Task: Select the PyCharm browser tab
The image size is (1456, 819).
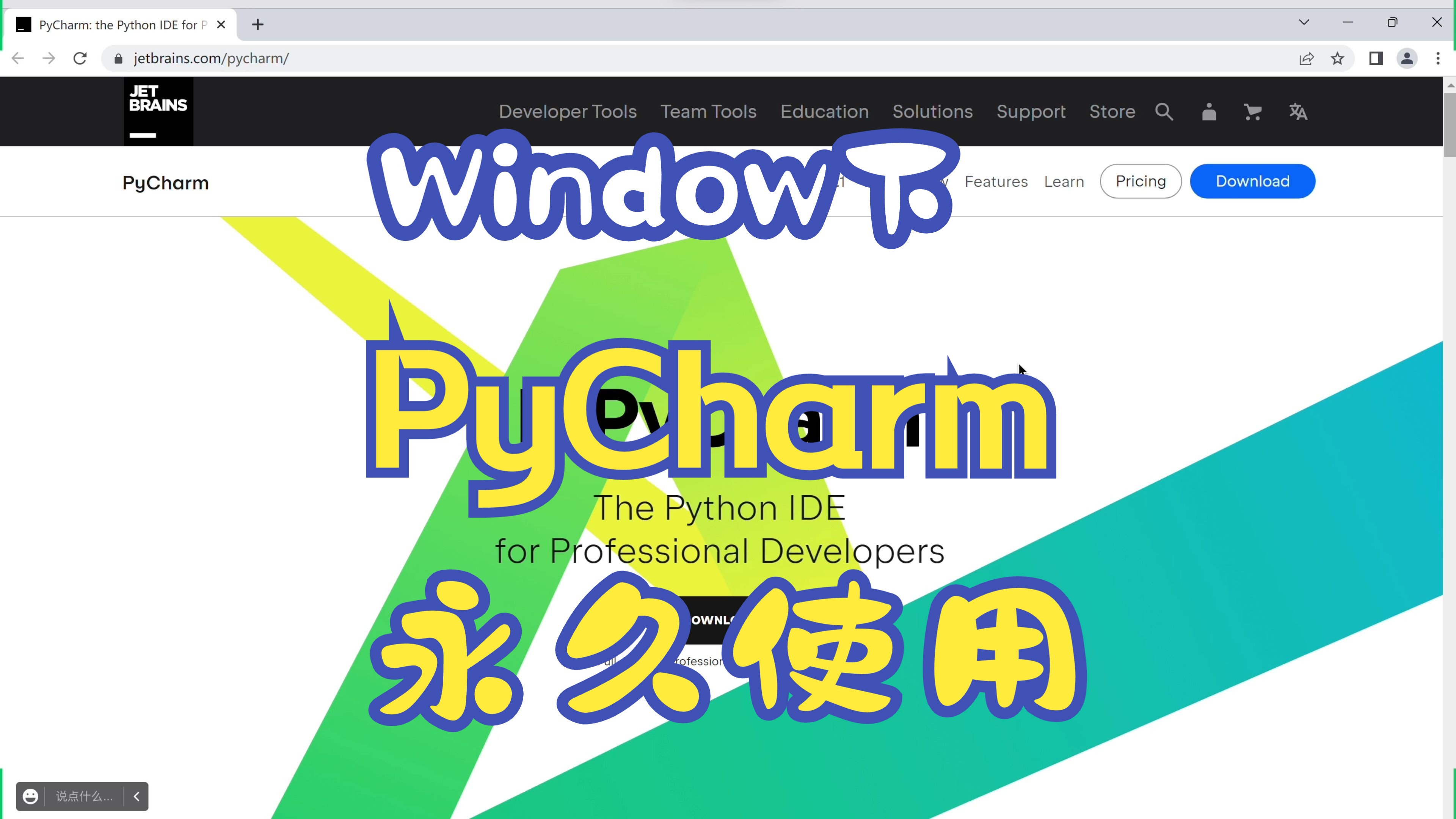Action: [x=121, y=25]
